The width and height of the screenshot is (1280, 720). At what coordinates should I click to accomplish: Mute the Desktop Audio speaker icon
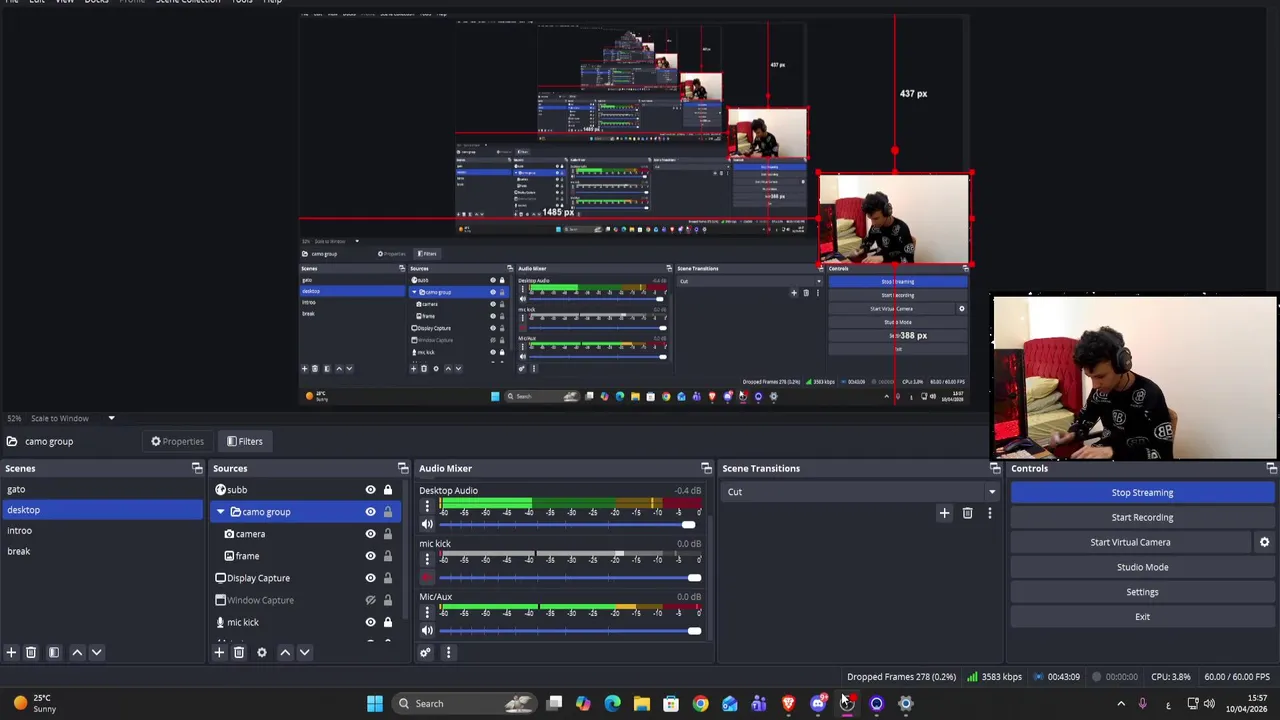(x=427, y=524)
